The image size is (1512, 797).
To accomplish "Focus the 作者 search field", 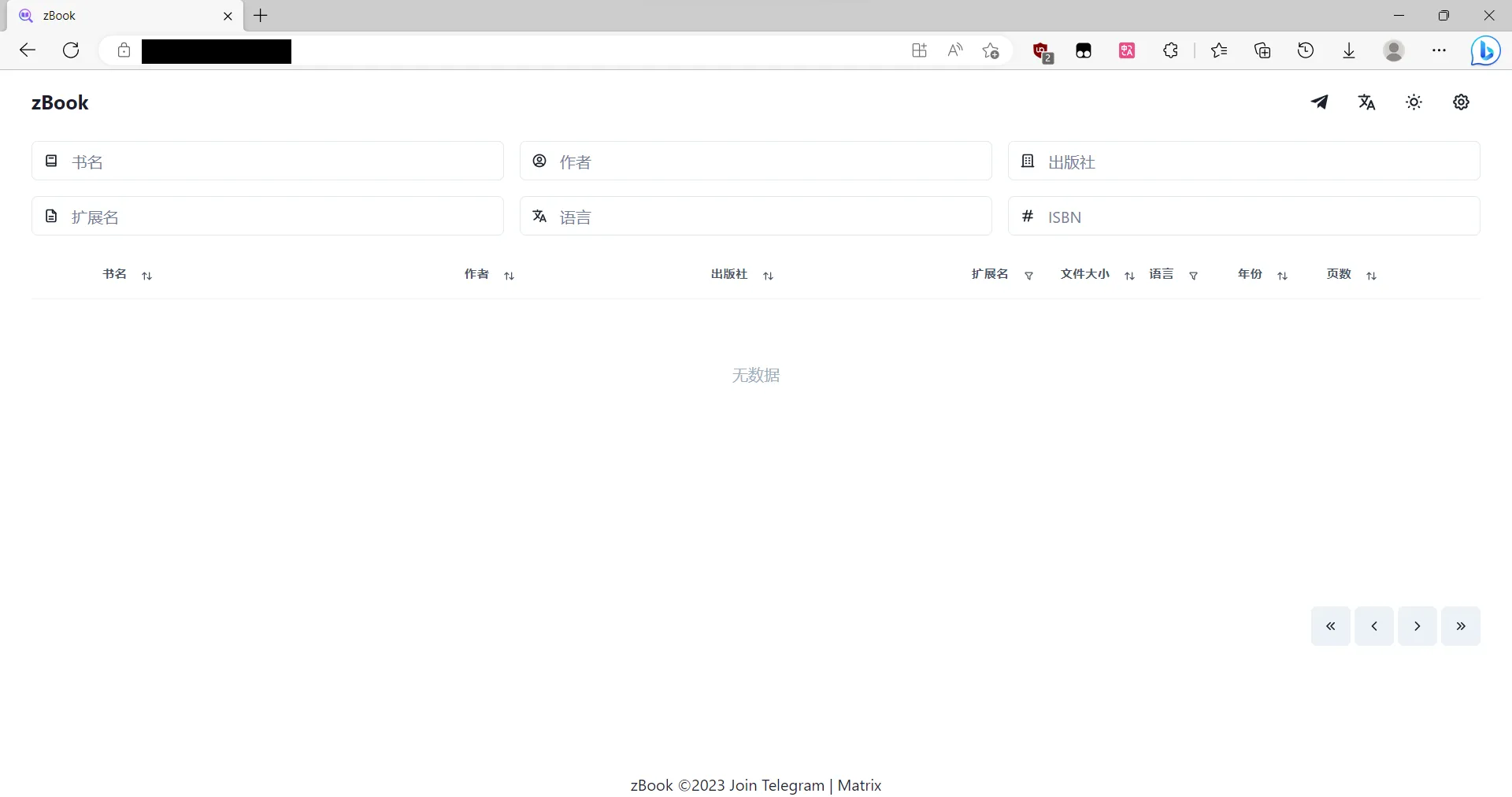I will tap(756, 161).
